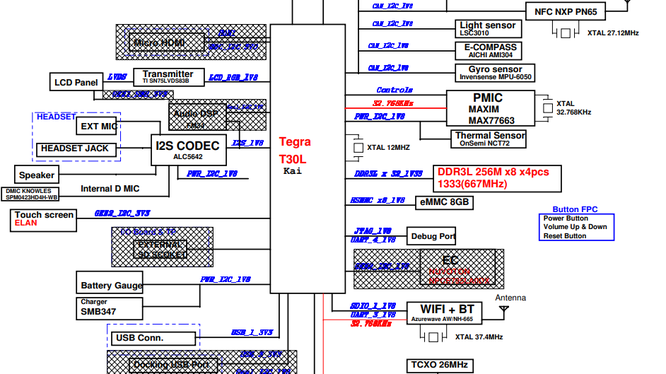Click the red 32.768KHz label near PMIC
Image resolution: width=666 pixels, height=374 pixels.
click(x=393, y=103)
